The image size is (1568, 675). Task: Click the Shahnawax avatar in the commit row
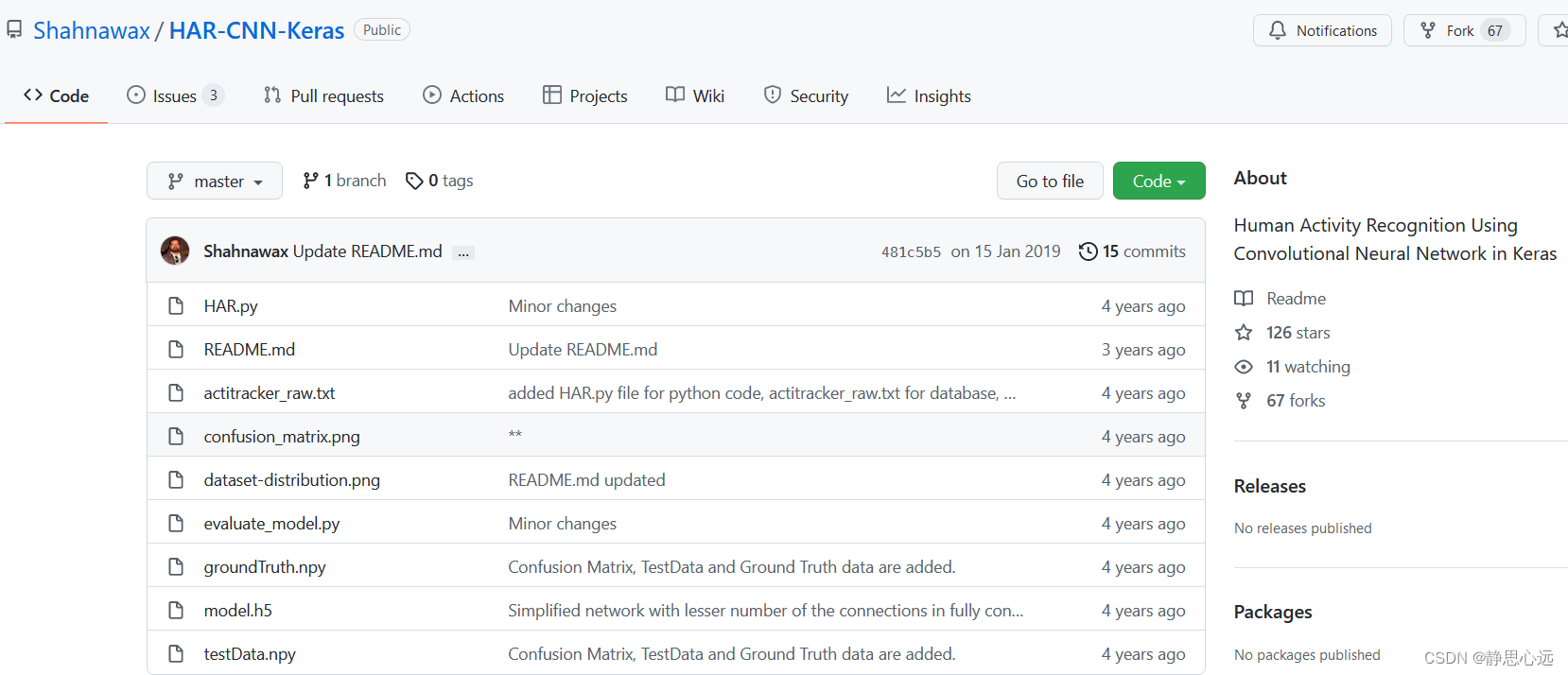pos(175,251)
